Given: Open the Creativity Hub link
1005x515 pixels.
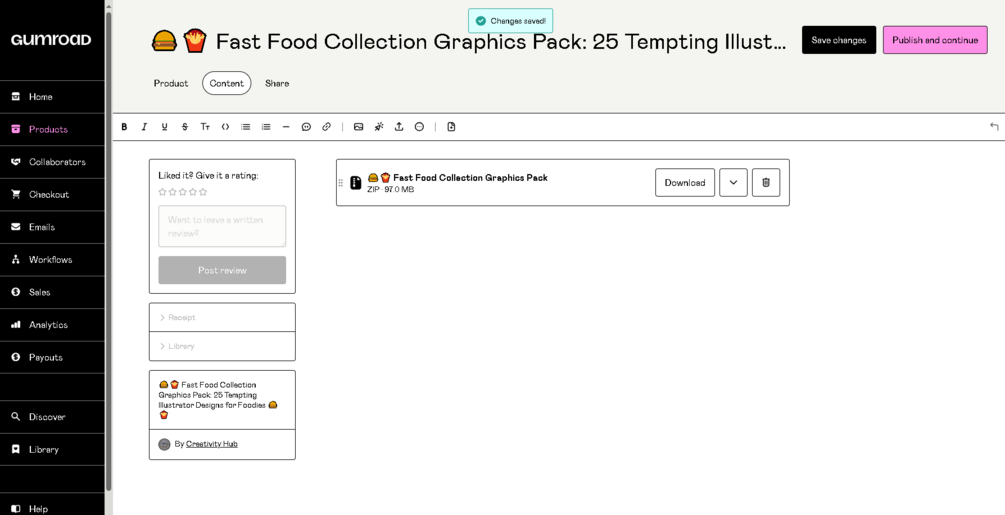Looking at the screenshot, I should point(212,444).
